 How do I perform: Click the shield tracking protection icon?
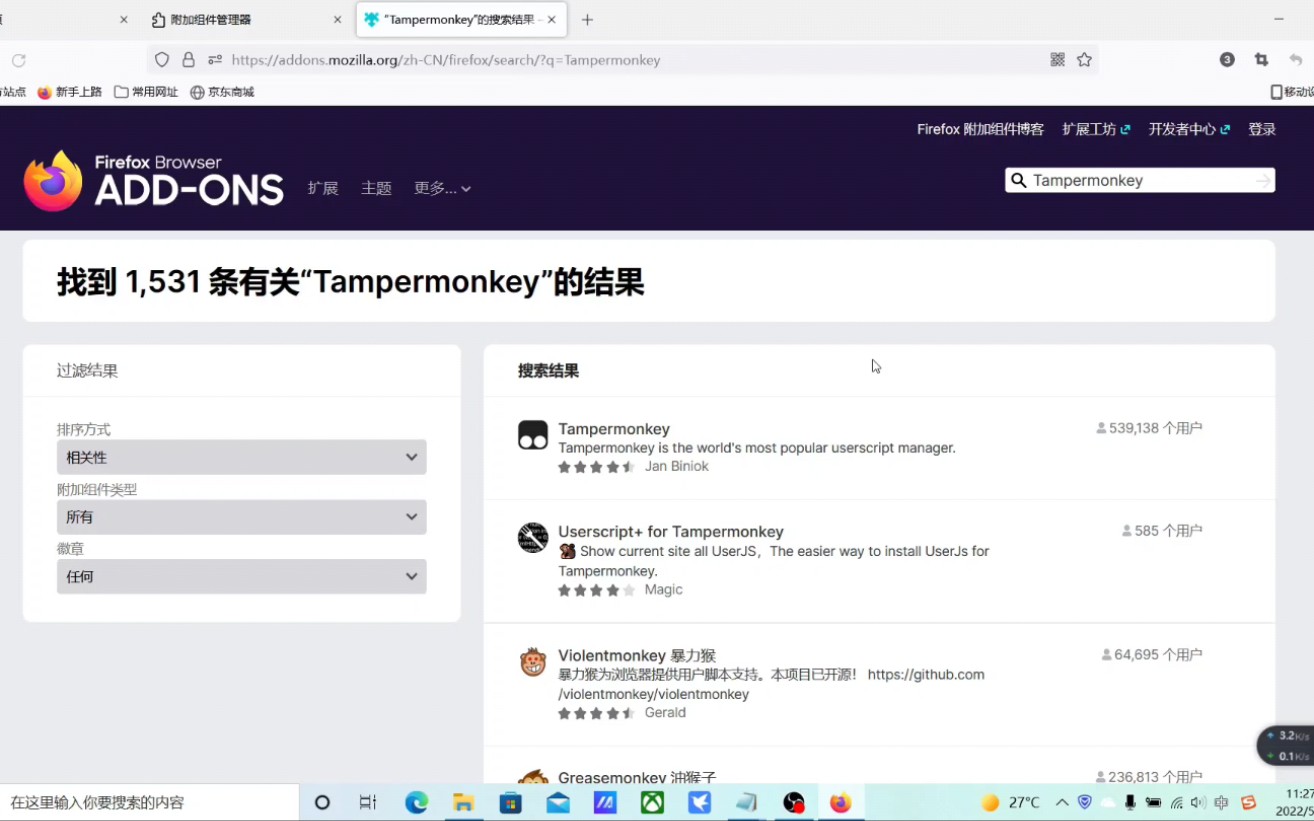[x=162, y=60]
